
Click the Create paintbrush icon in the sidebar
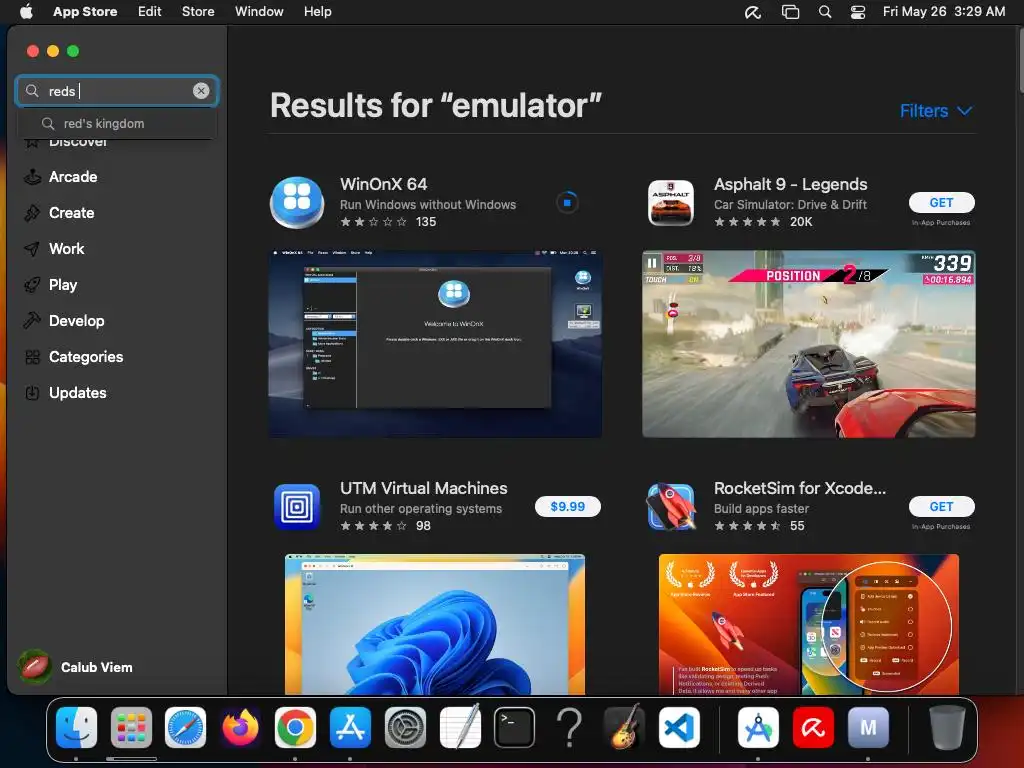[x=32, y=213]
